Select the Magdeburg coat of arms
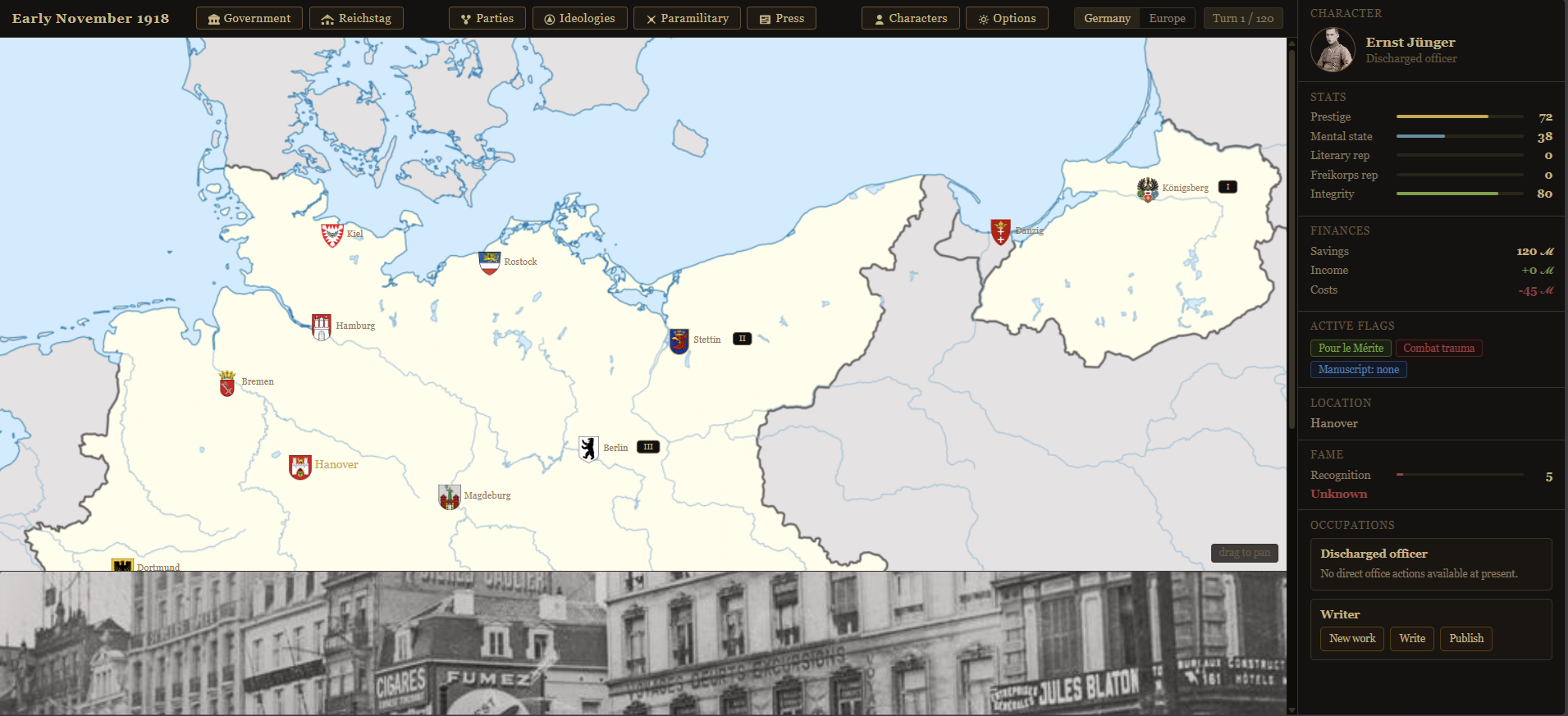 pyautogui.click(x=449, y=496)
